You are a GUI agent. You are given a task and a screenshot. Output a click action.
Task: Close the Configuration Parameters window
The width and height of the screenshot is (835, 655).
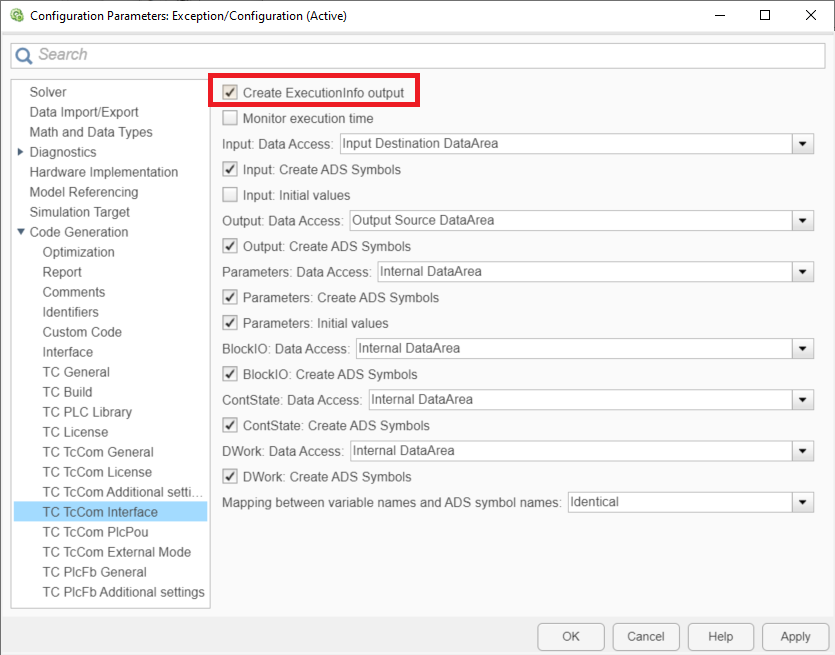click(810, 16)
